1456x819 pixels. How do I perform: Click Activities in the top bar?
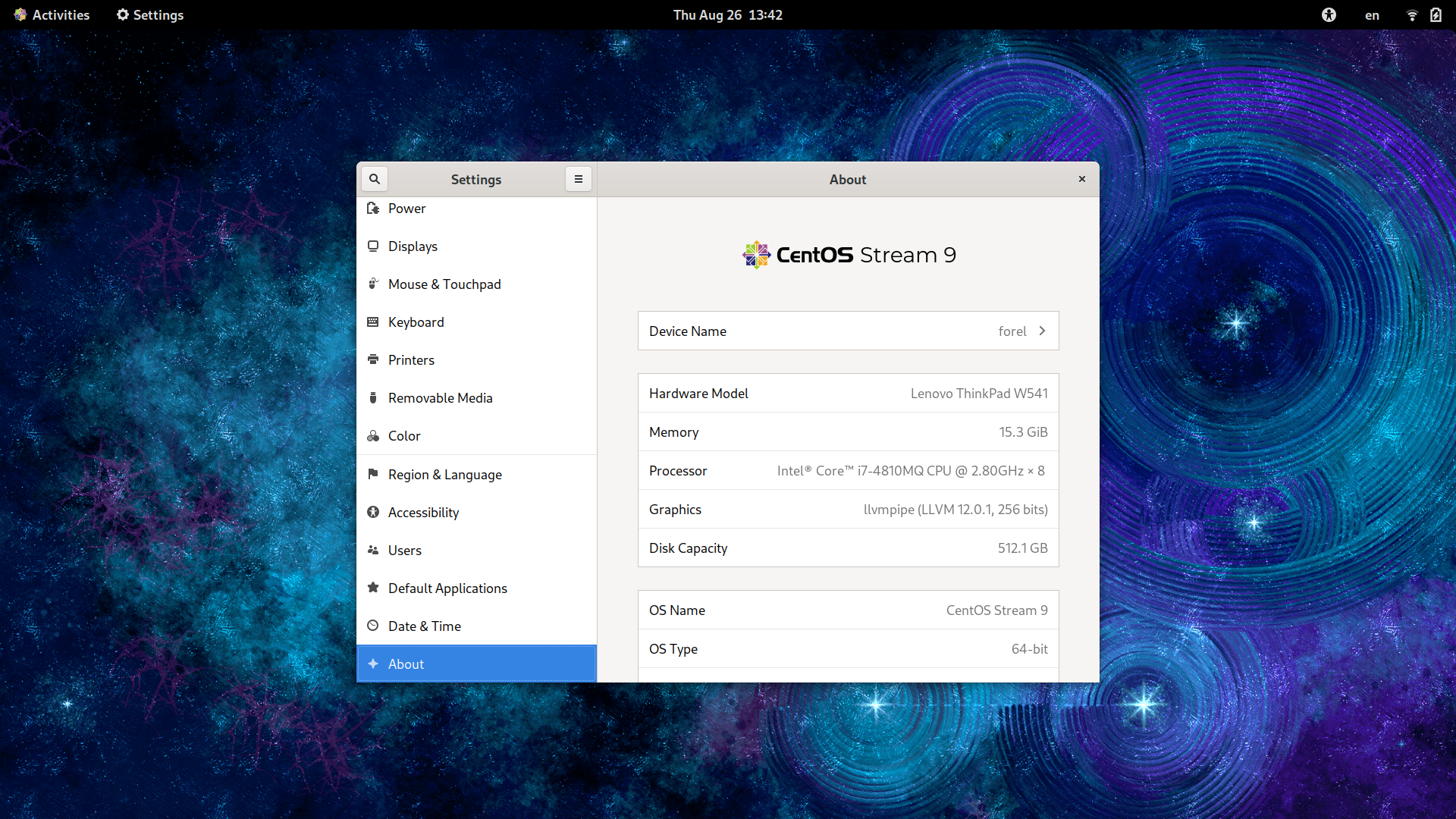point(52,15)
